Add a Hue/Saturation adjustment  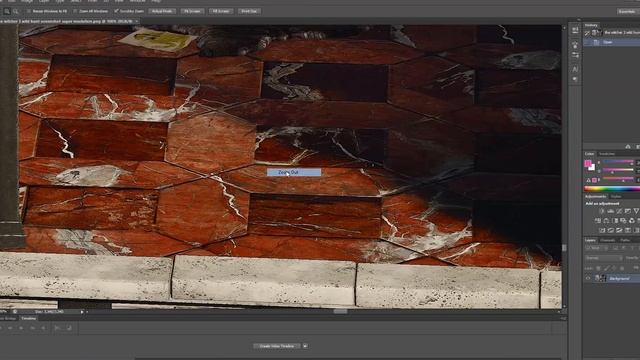[x=598, y=220]
